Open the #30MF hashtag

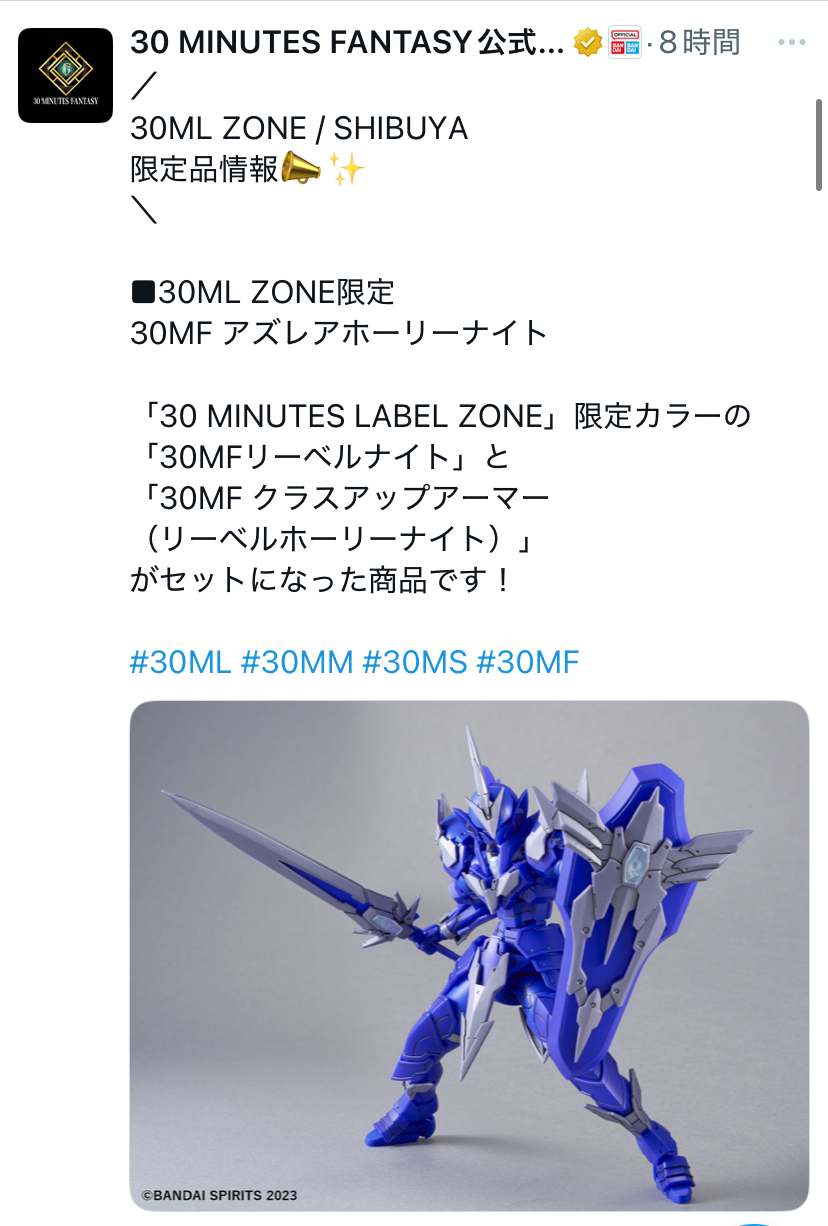coord(527,662)
